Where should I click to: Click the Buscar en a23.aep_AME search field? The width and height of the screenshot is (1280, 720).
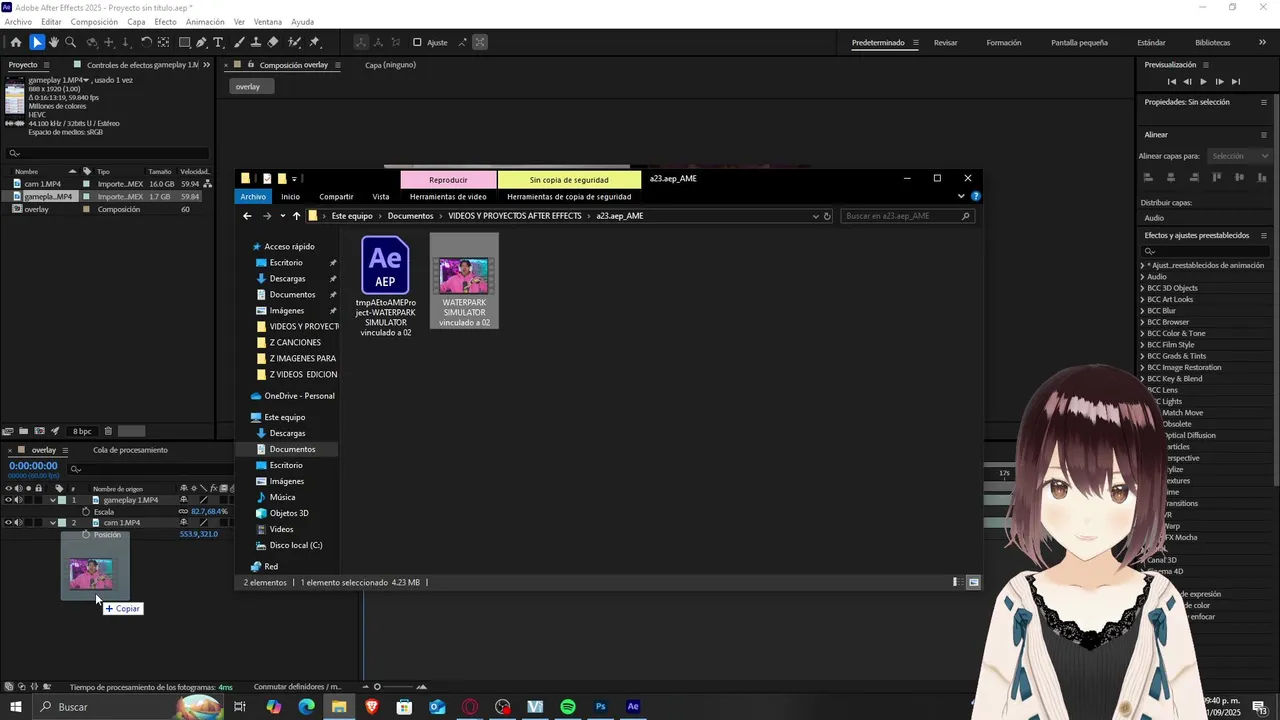point(908,216)
